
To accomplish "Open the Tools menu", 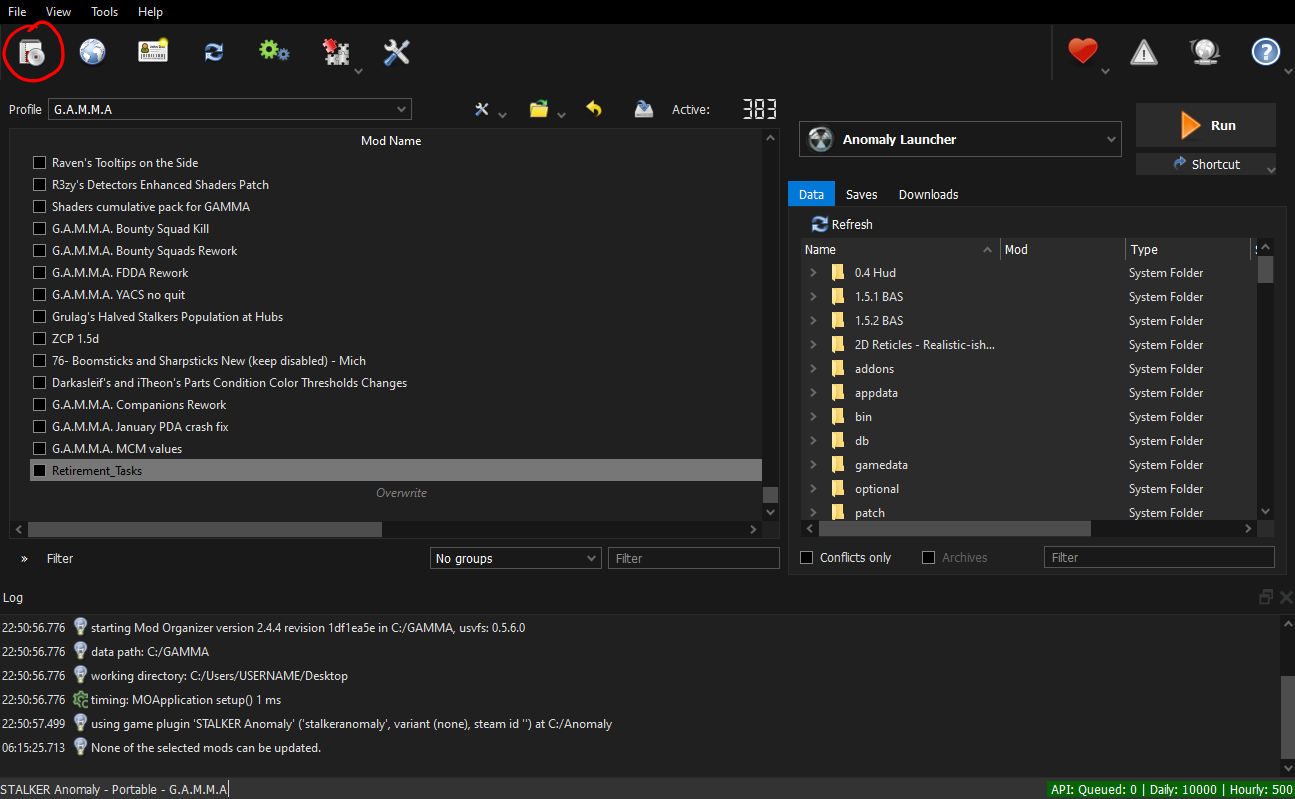I will (x=104, y=11).
